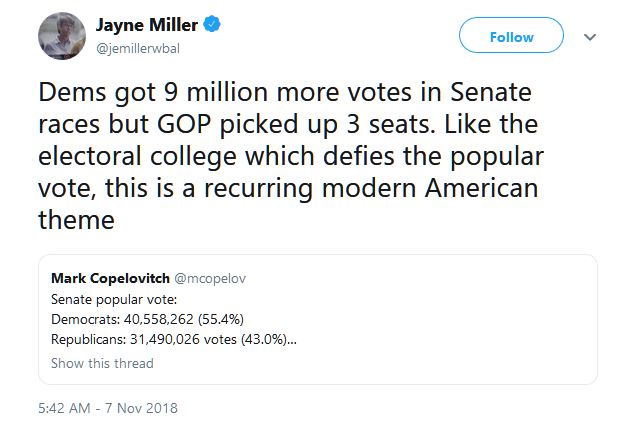Viewport: 637px width, 425px height.
Task: Open the tweet options chevron menu
Action: click(590, 37)
